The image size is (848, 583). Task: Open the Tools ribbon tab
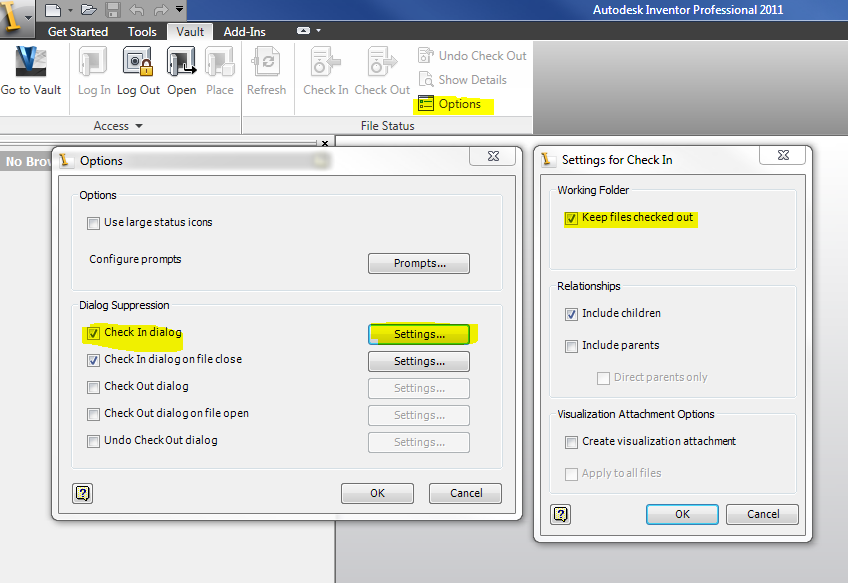click(x=142, y=31)
